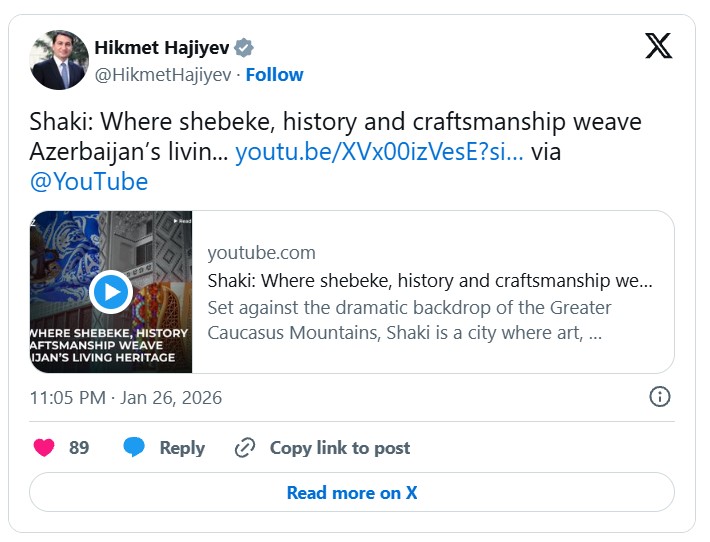Open the 11:05 PM Jan 26 timestamp

click(126, 398)
